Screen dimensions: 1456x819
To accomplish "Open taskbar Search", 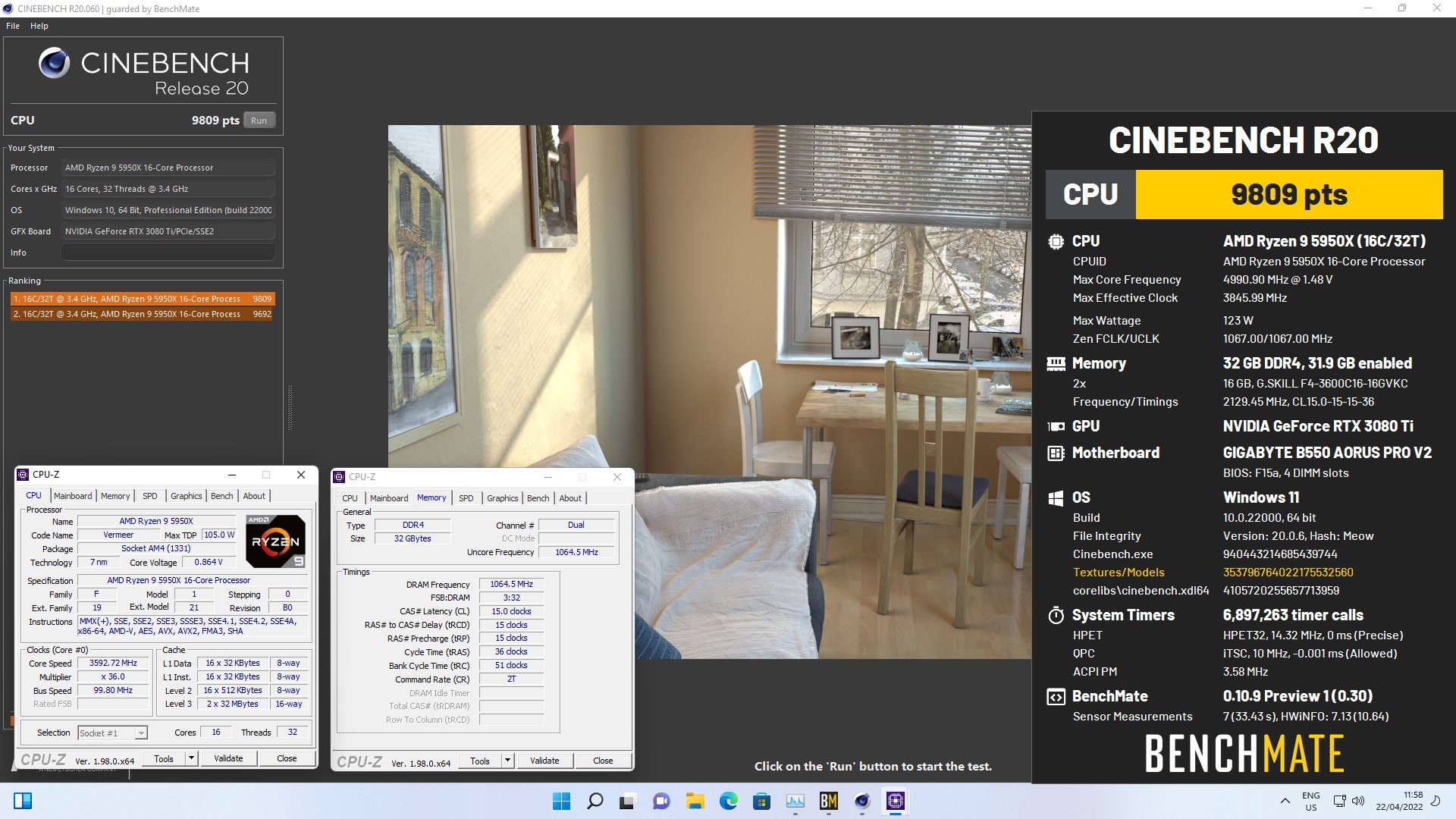I will 595,801.
